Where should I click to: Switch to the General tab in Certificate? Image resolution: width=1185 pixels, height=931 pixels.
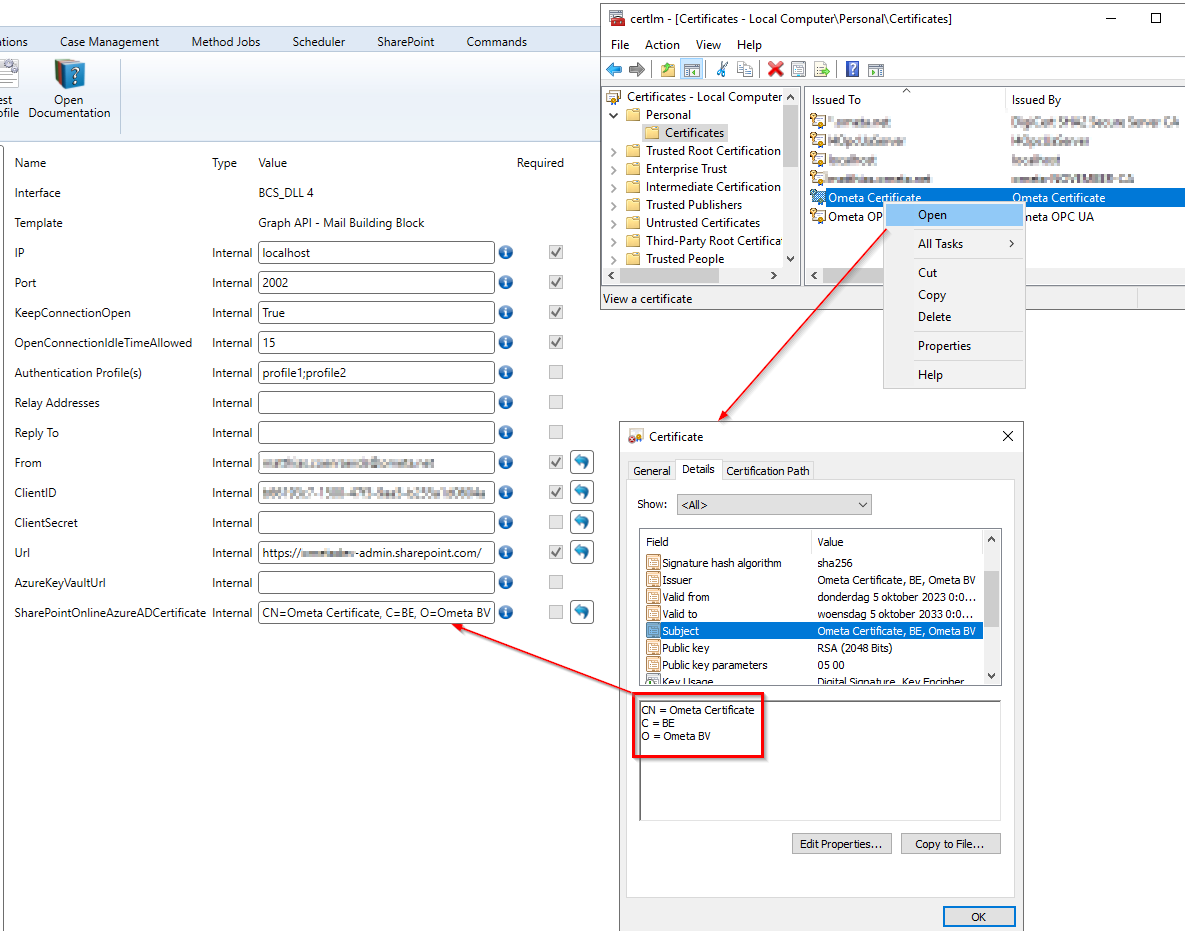click(651, 471)
